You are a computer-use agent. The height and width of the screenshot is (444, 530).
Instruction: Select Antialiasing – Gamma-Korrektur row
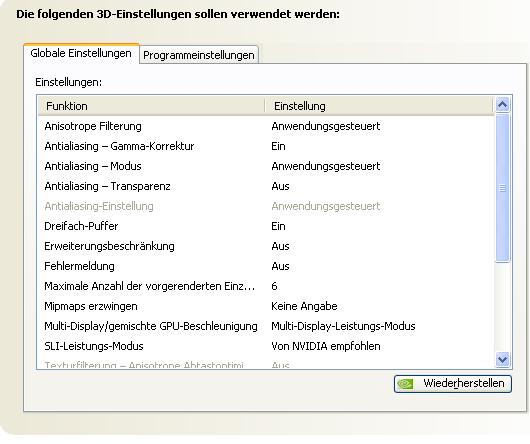[266, 146]
